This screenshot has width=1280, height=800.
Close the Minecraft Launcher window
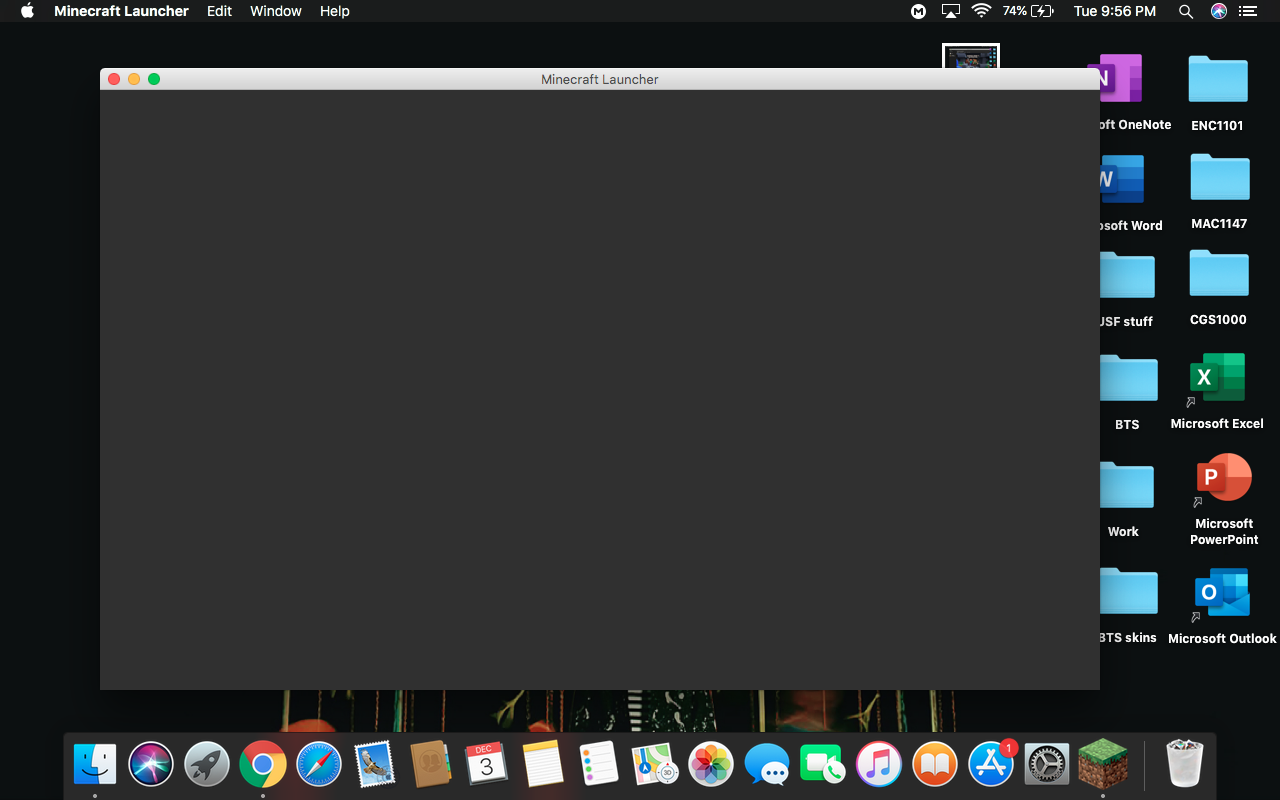[x=114, y=79]
